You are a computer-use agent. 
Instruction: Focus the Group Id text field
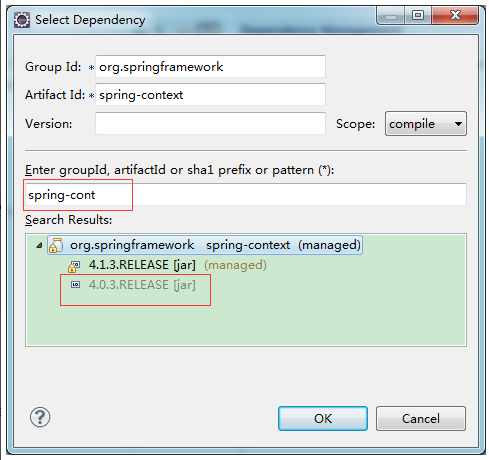click(210, 67)
